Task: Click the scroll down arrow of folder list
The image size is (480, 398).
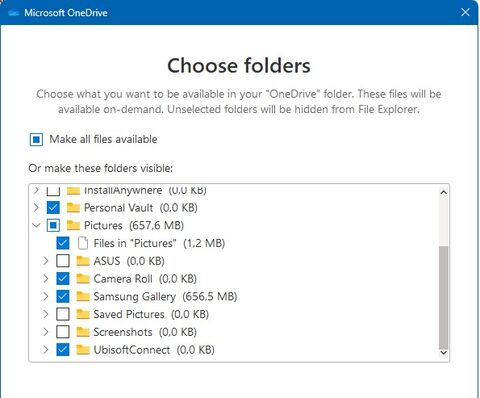Action: coord(443,353)
